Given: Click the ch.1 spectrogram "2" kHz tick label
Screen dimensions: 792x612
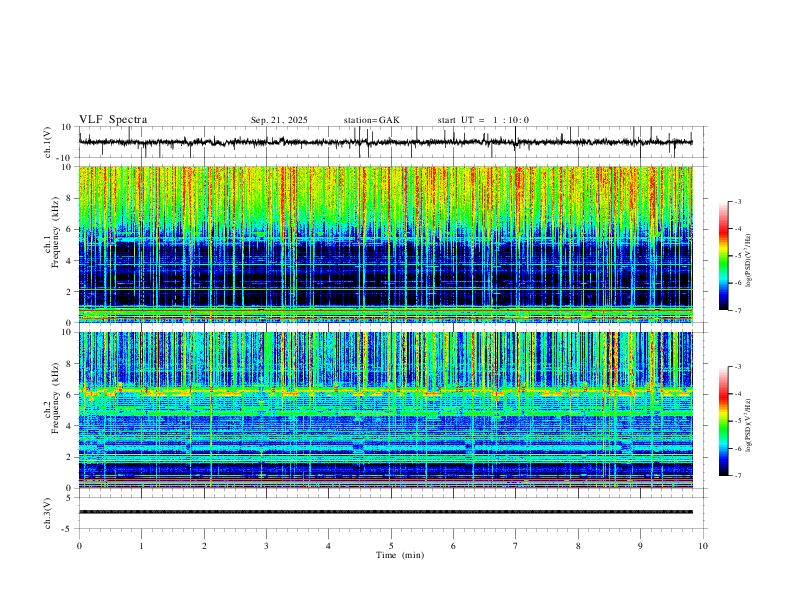Looking at the screenshot, I should tap(70, 291).
